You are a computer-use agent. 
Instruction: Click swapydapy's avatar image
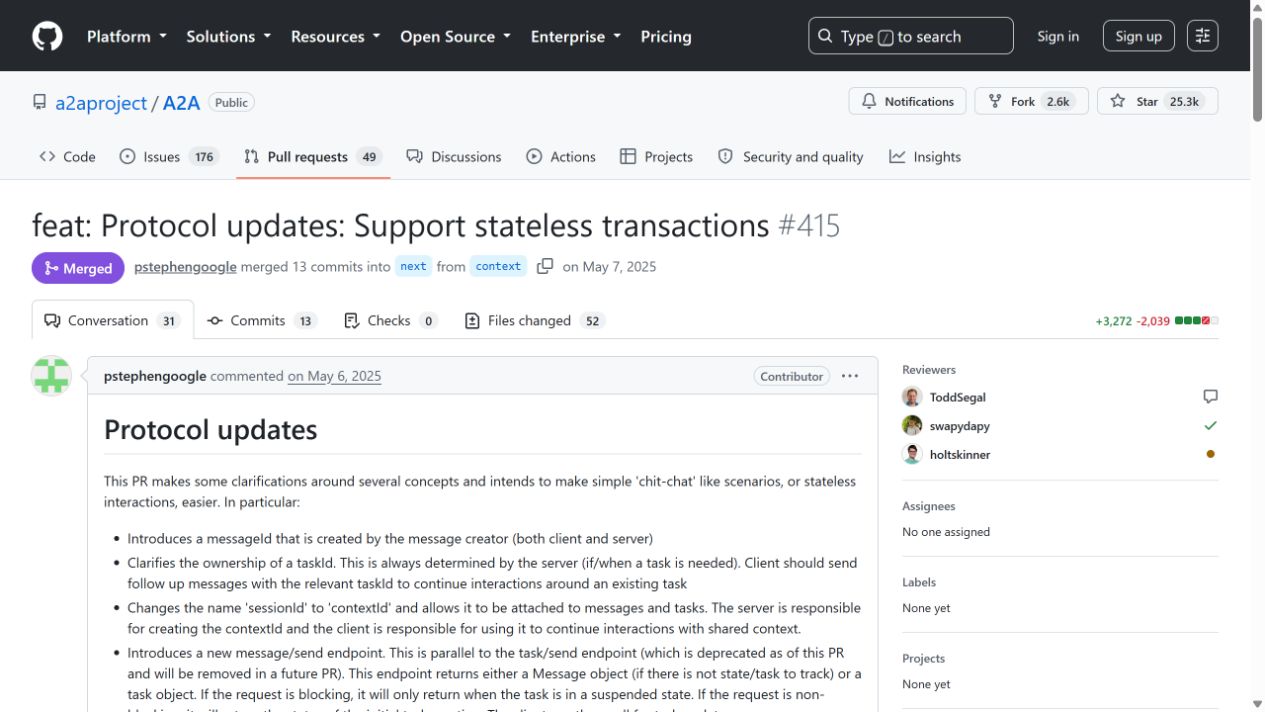[912, 426]
